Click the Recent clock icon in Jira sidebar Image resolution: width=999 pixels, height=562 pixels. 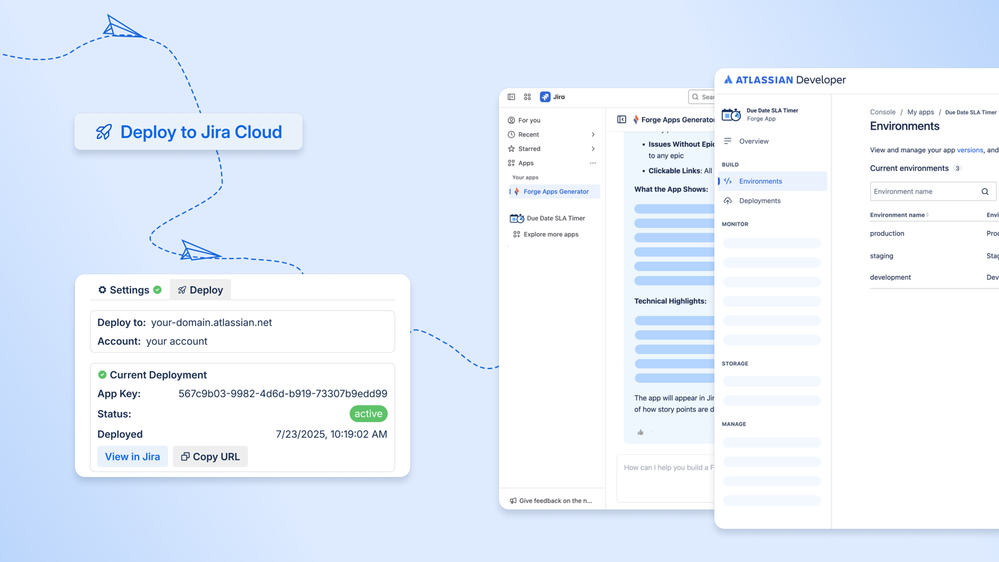(511, 134)
